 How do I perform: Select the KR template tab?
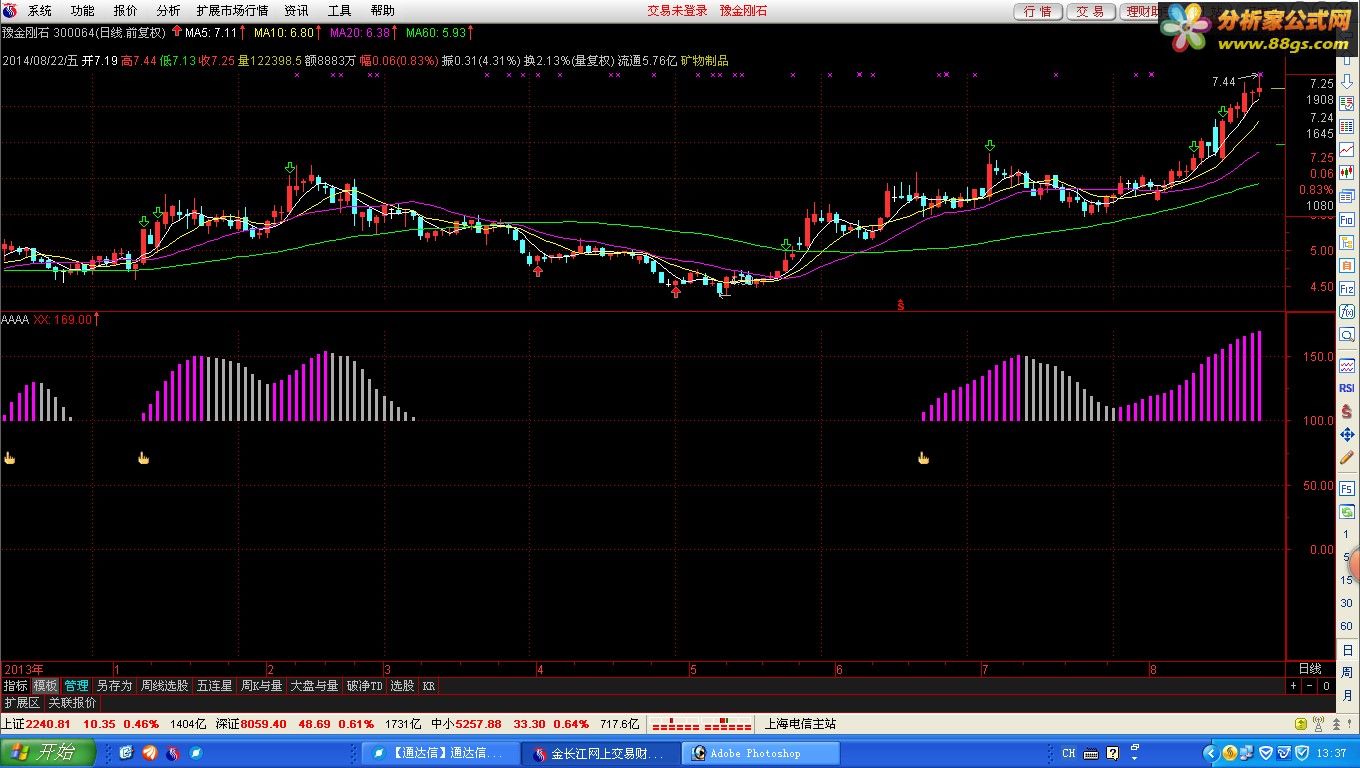click(x=428, y=686)
